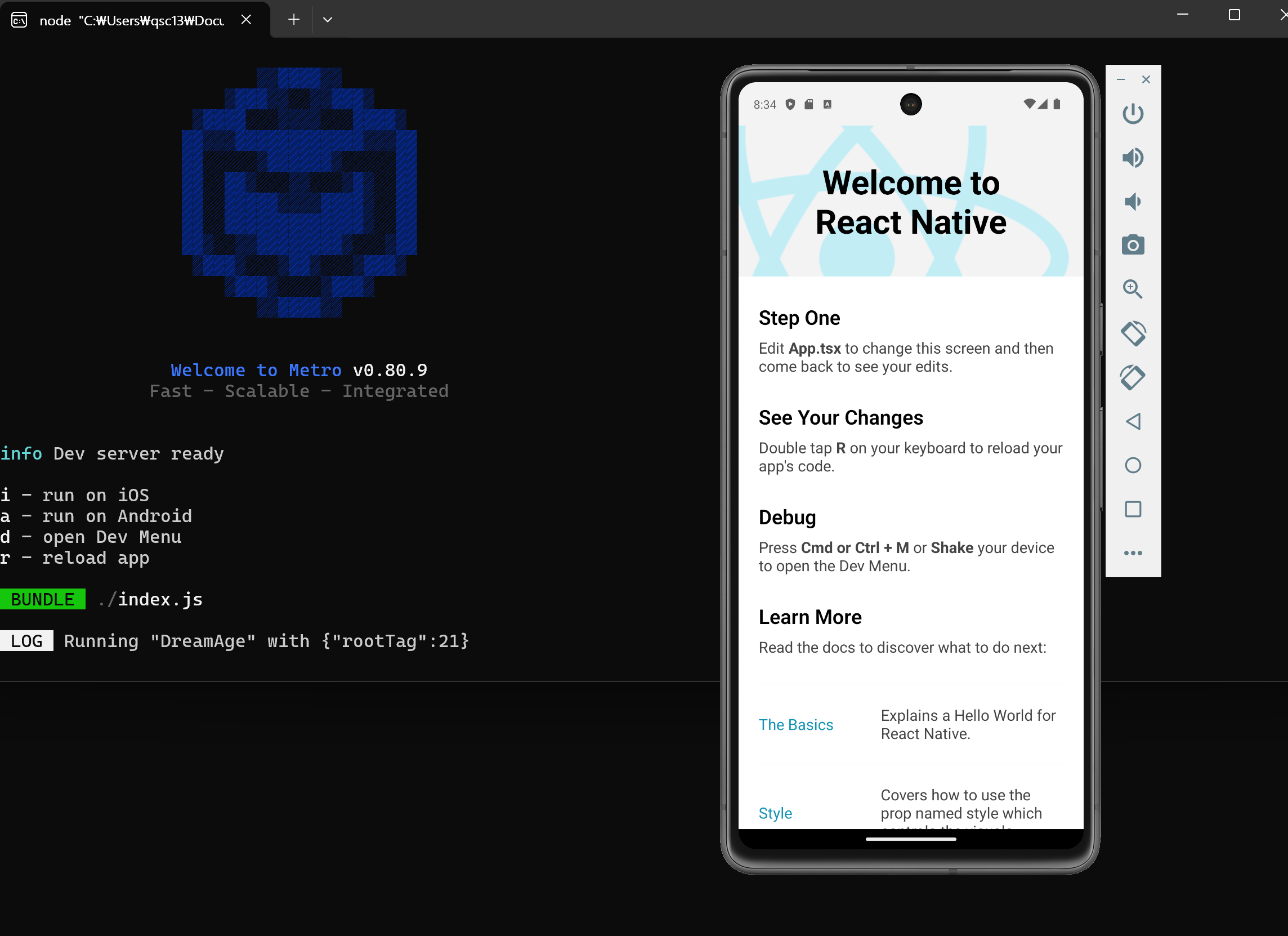The image size is (1288, 936).
Task: Click 'i - run on iOS' line
Action: (x=74, y=495)
